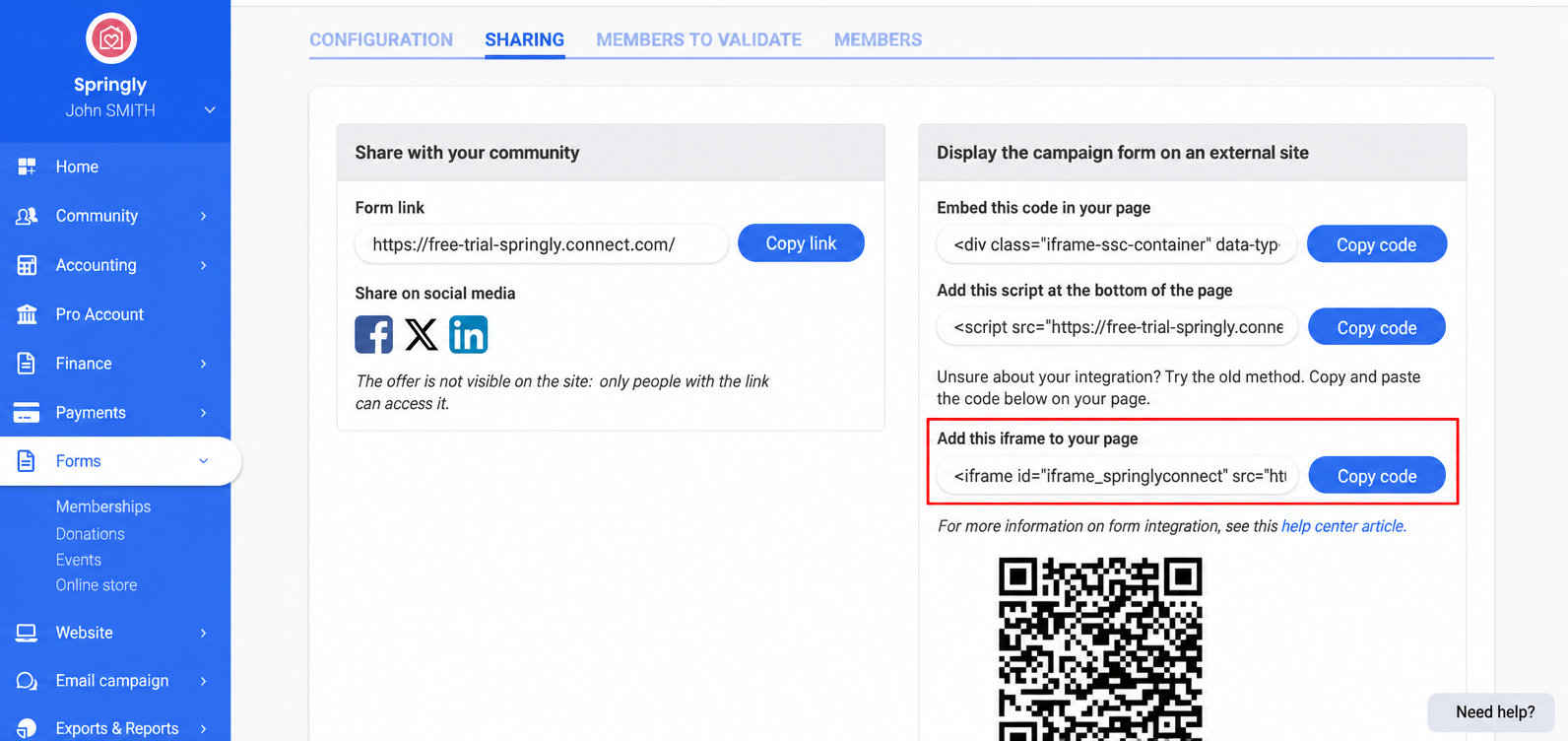
Task: Open Events under Forms
Action: coord(79,560)
